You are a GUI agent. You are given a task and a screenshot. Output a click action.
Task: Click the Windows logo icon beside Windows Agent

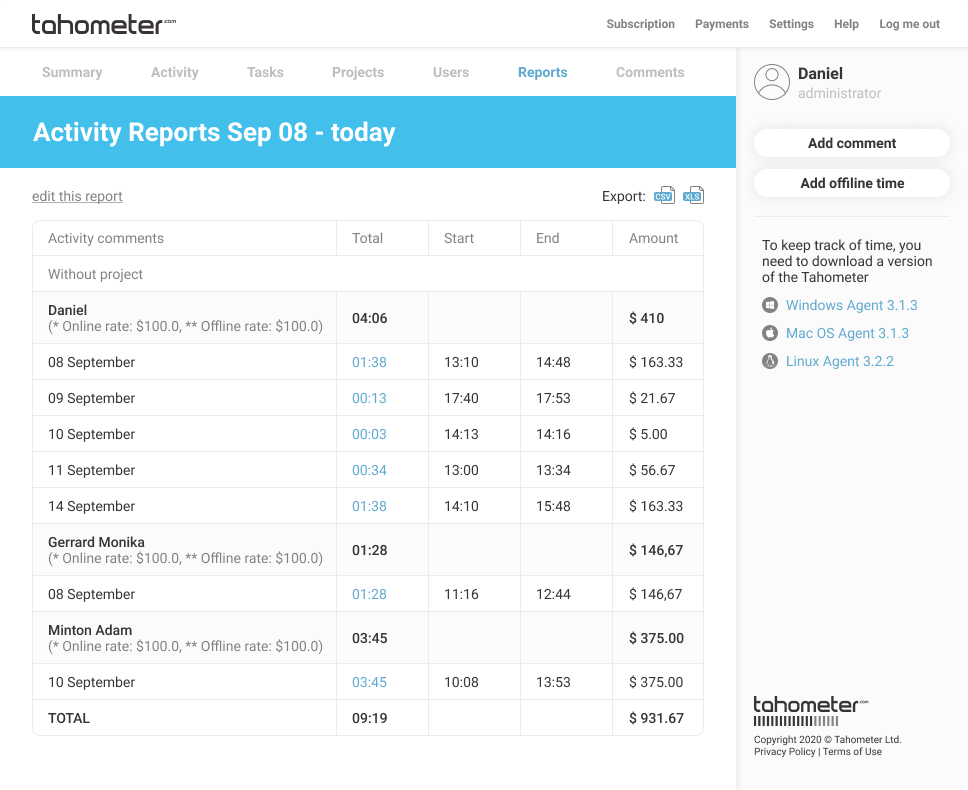770,305
